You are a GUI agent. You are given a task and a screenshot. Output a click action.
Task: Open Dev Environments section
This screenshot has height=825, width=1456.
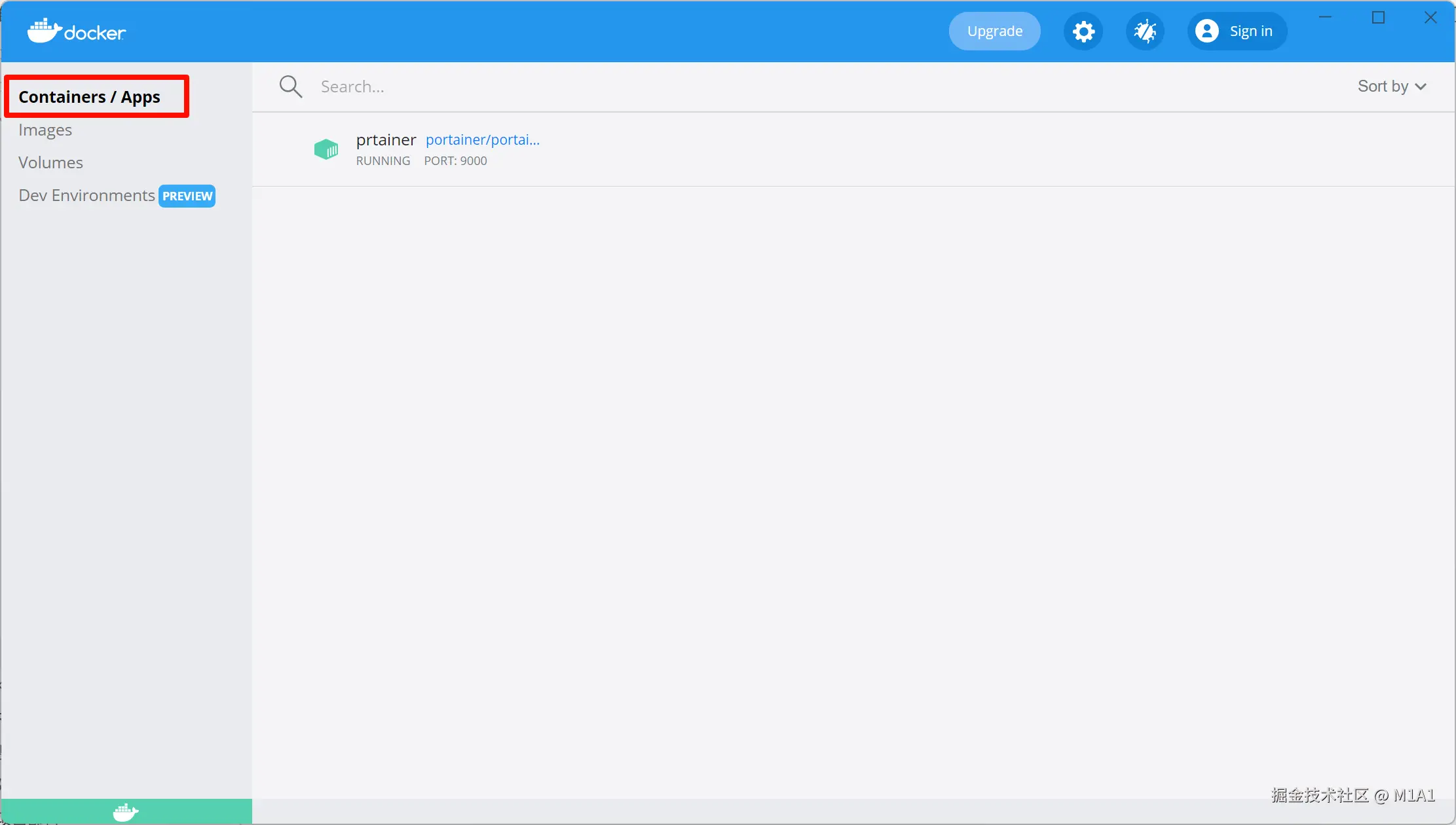pyautogui.click(x=86, y=195)
